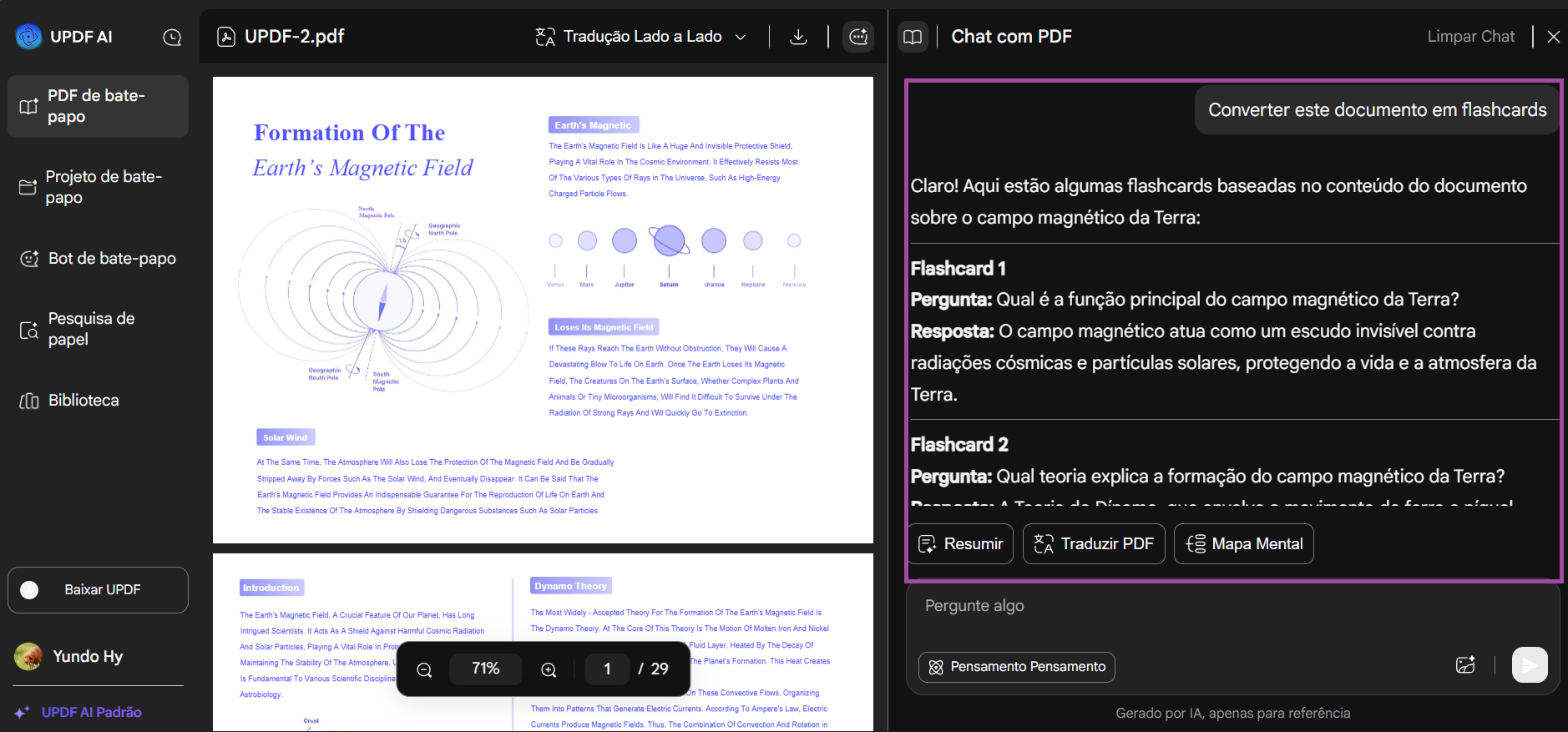Open Yundo Hy user profile
This screenshot has height=732, width=1568.
tap(69, 657)
